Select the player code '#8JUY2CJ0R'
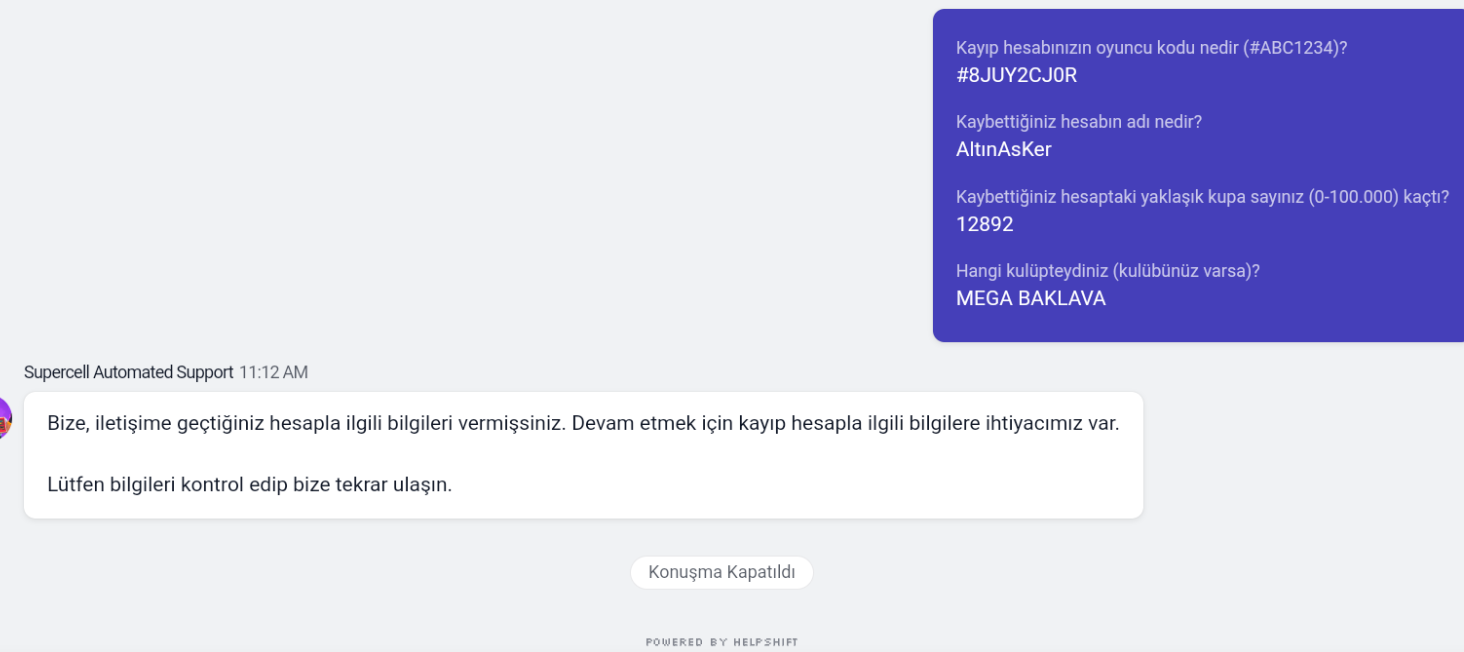Viewport: 1464px width, 652px height. pos(1016,75)
